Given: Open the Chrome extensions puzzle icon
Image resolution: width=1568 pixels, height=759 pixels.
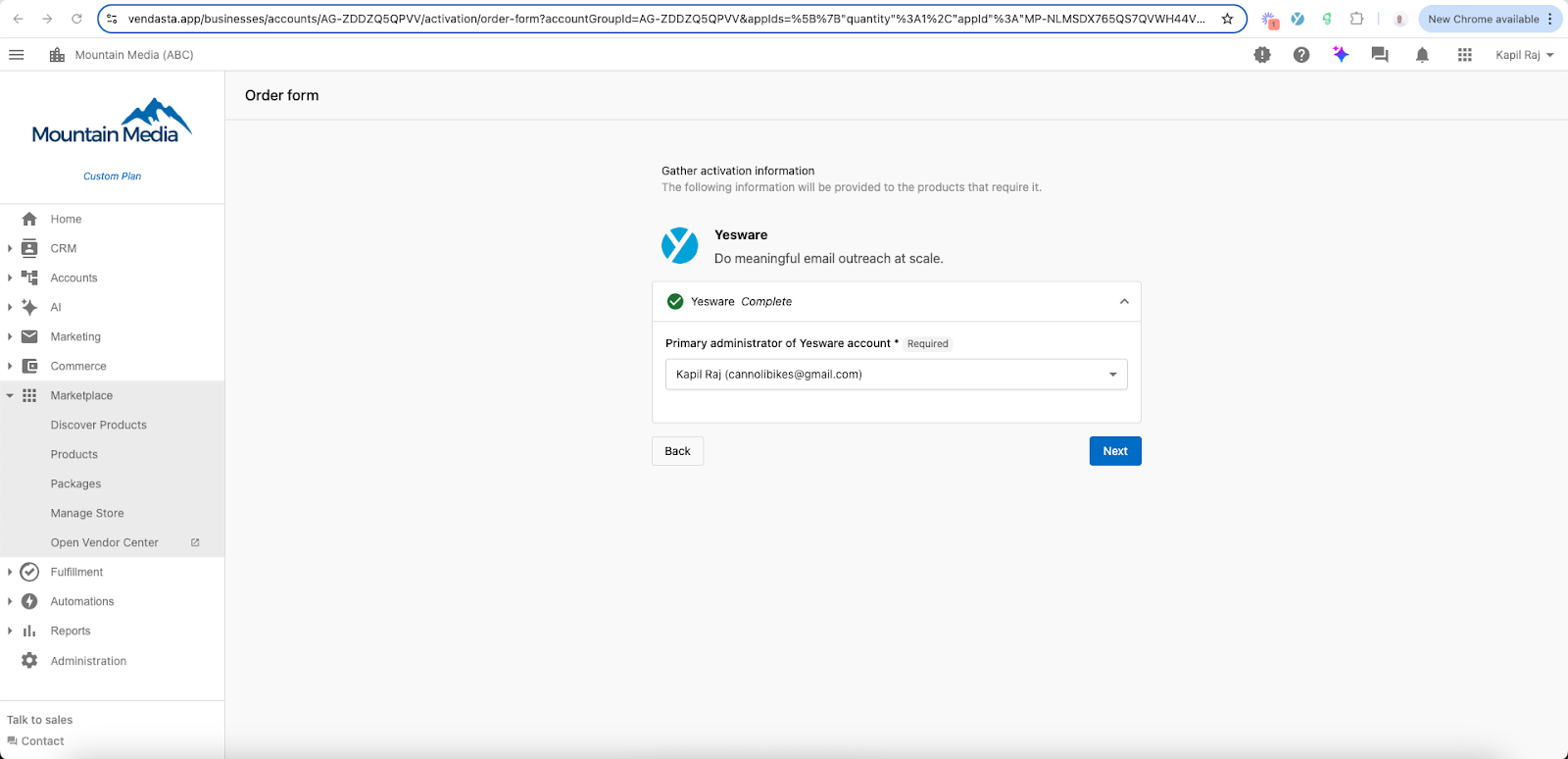Looking at the screenshot, I should 1357,19.
